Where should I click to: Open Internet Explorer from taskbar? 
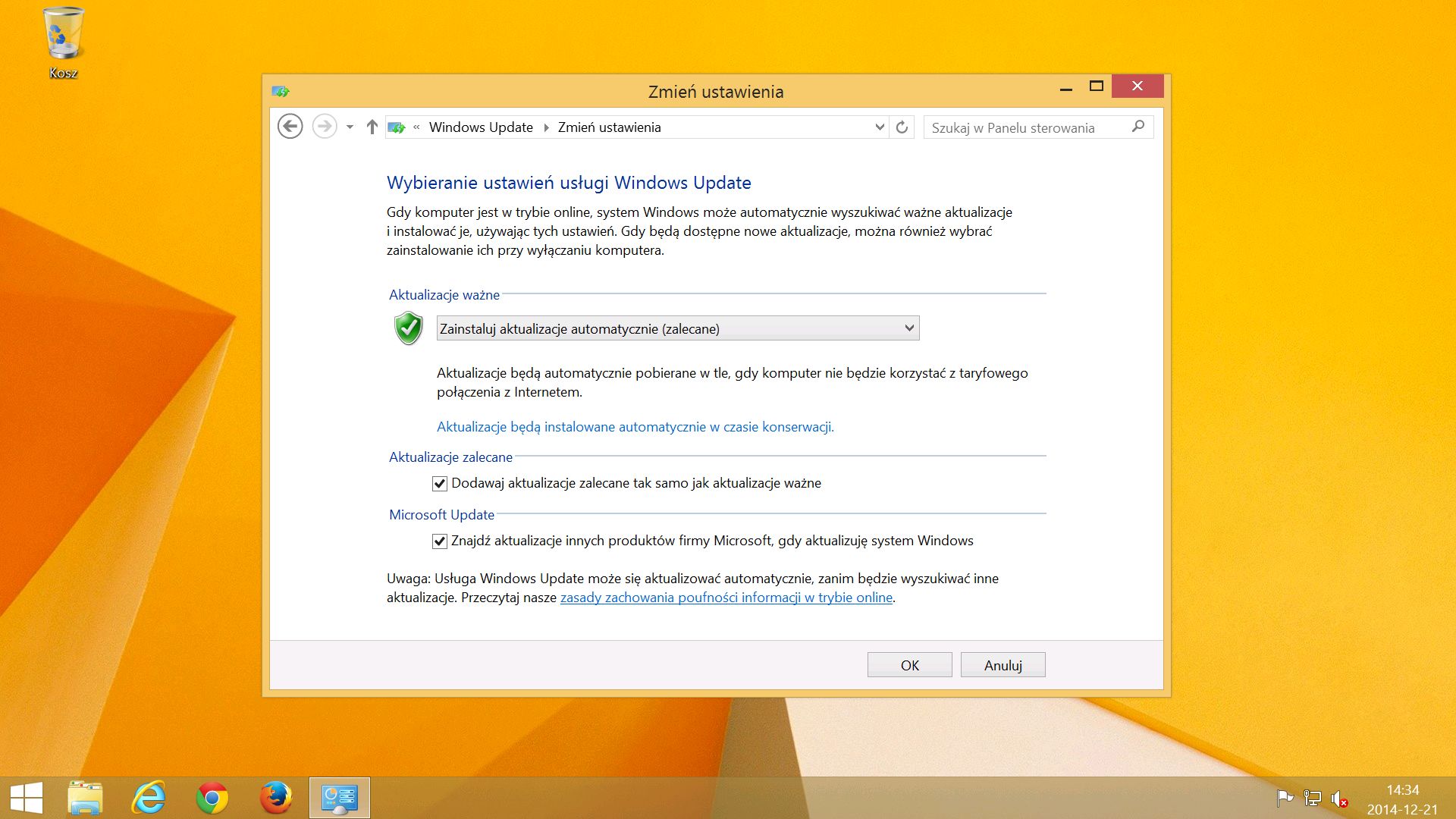pyautogui.click(x=149, y=798)
